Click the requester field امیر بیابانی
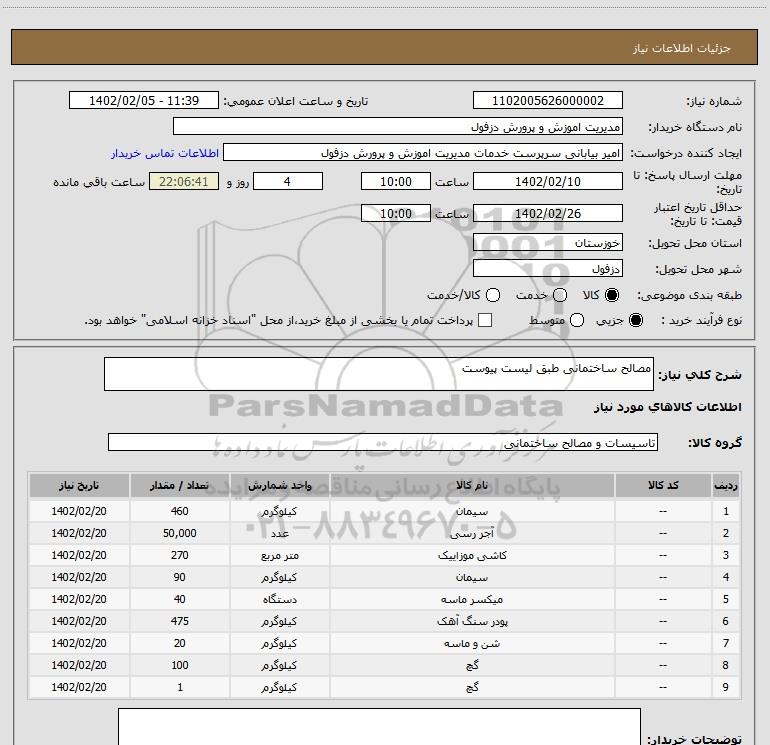Viewport: 770px width, 745px height. [x=423, y=153]
